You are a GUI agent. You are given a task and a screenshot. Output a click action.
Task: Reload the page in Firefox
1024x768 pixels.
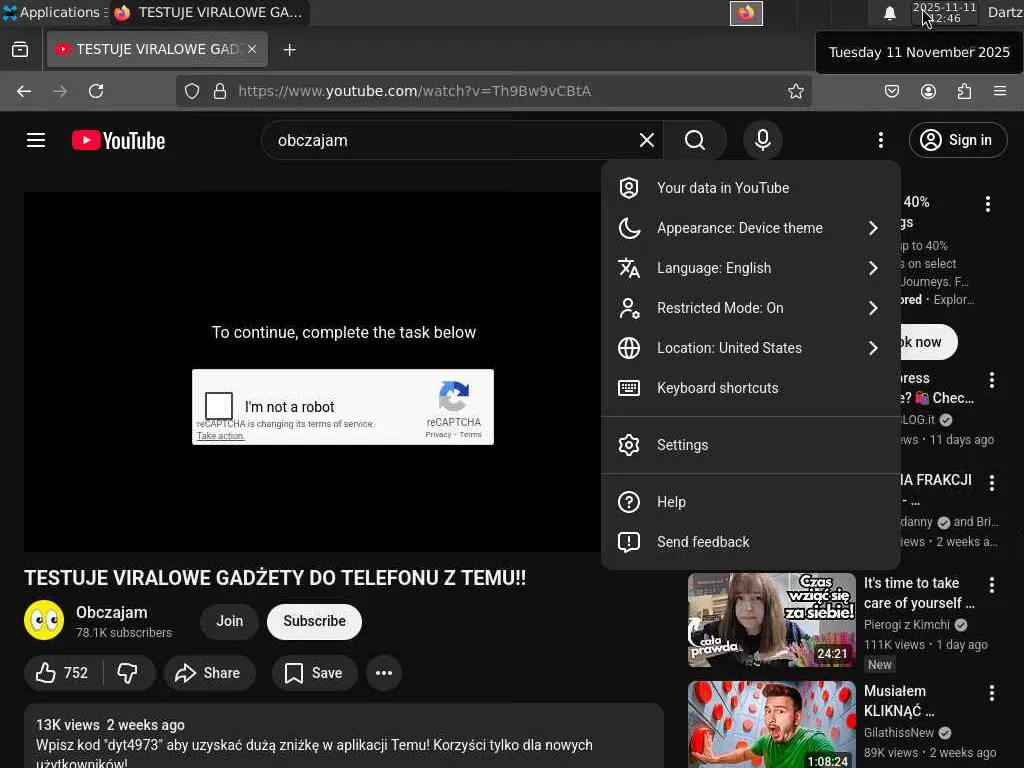96,91
